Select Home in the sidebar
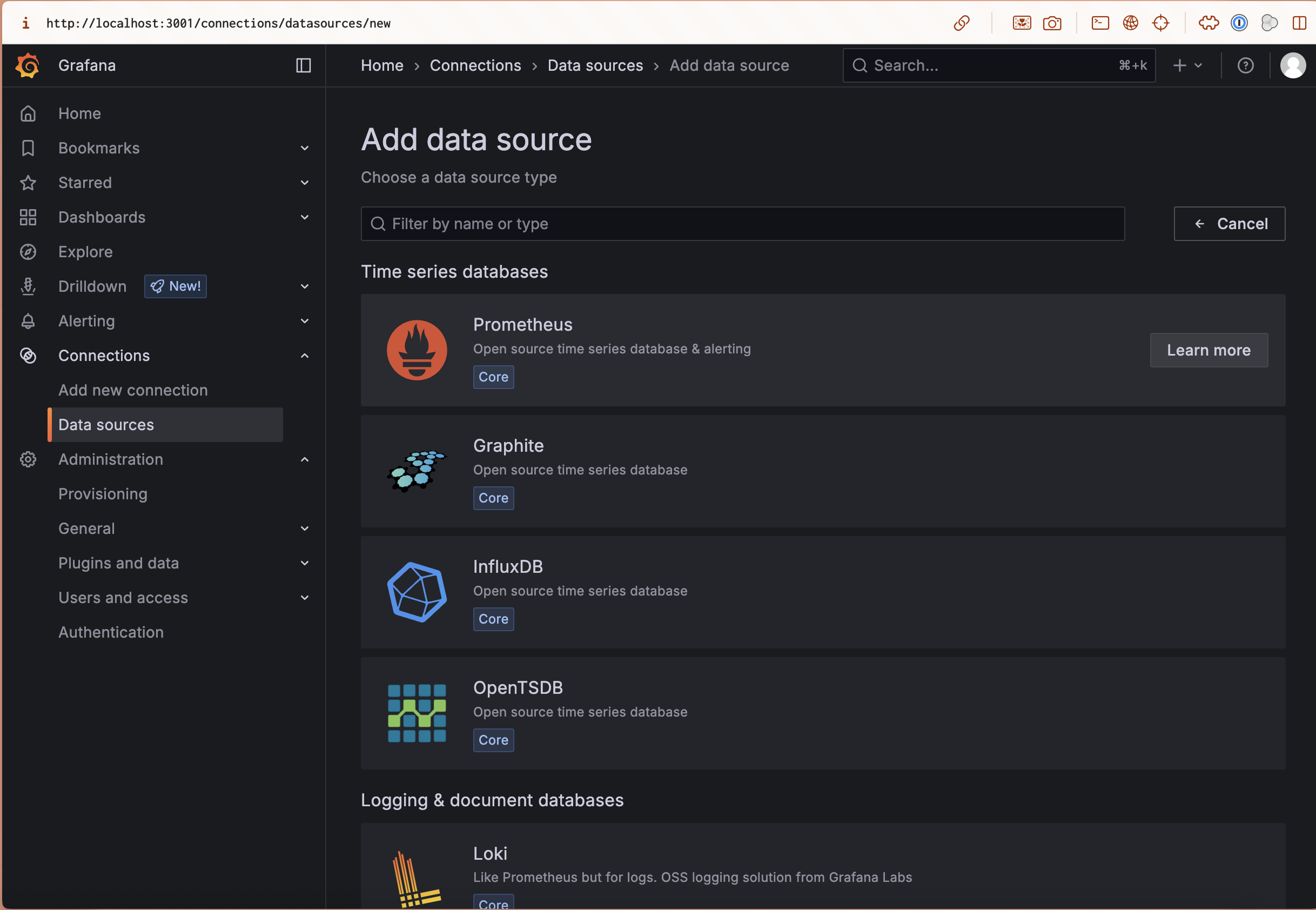1316x910 pixels. pyautogui.click(x=79, y=113)
